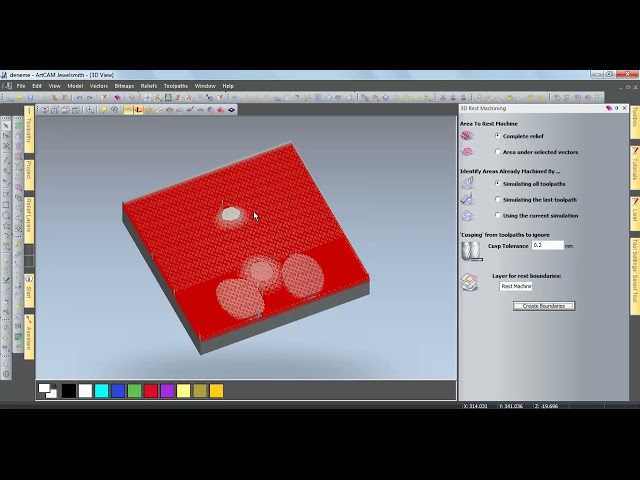Pin the 3D Rest Machining panel
640x480 pixels.
(x=617, y=108)
